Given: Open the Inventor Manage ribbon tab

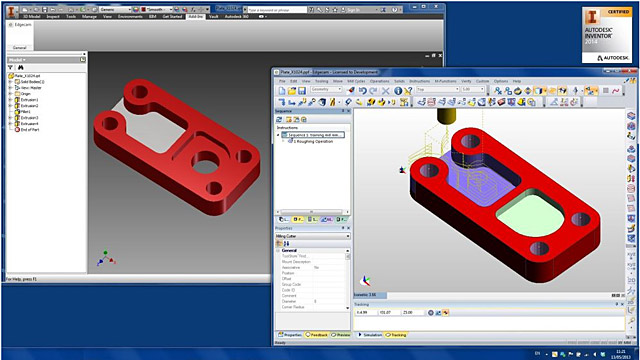Looking at the screenshot, I should (89, 16).
